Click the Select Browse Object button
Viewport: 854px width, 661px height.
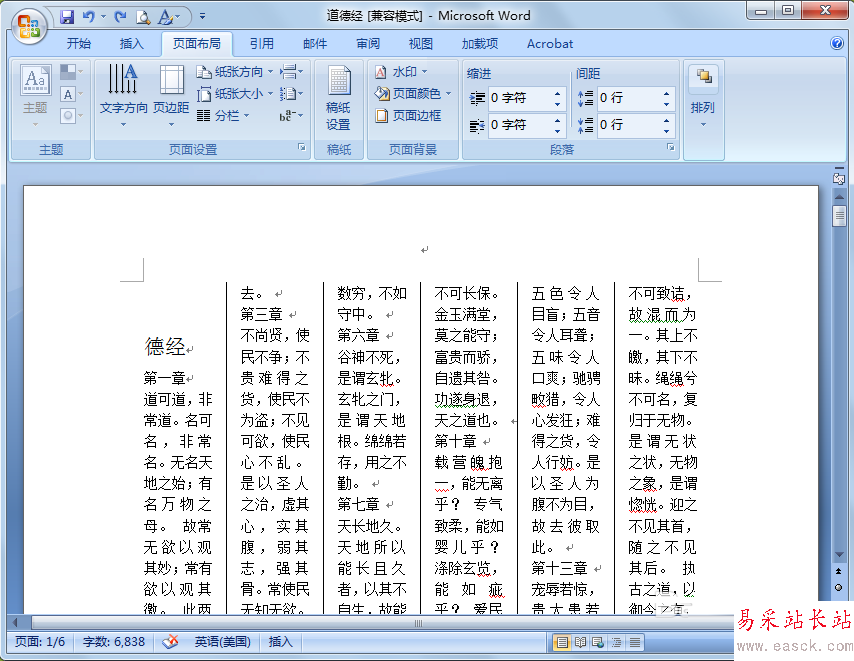click(x=839, y=587)
